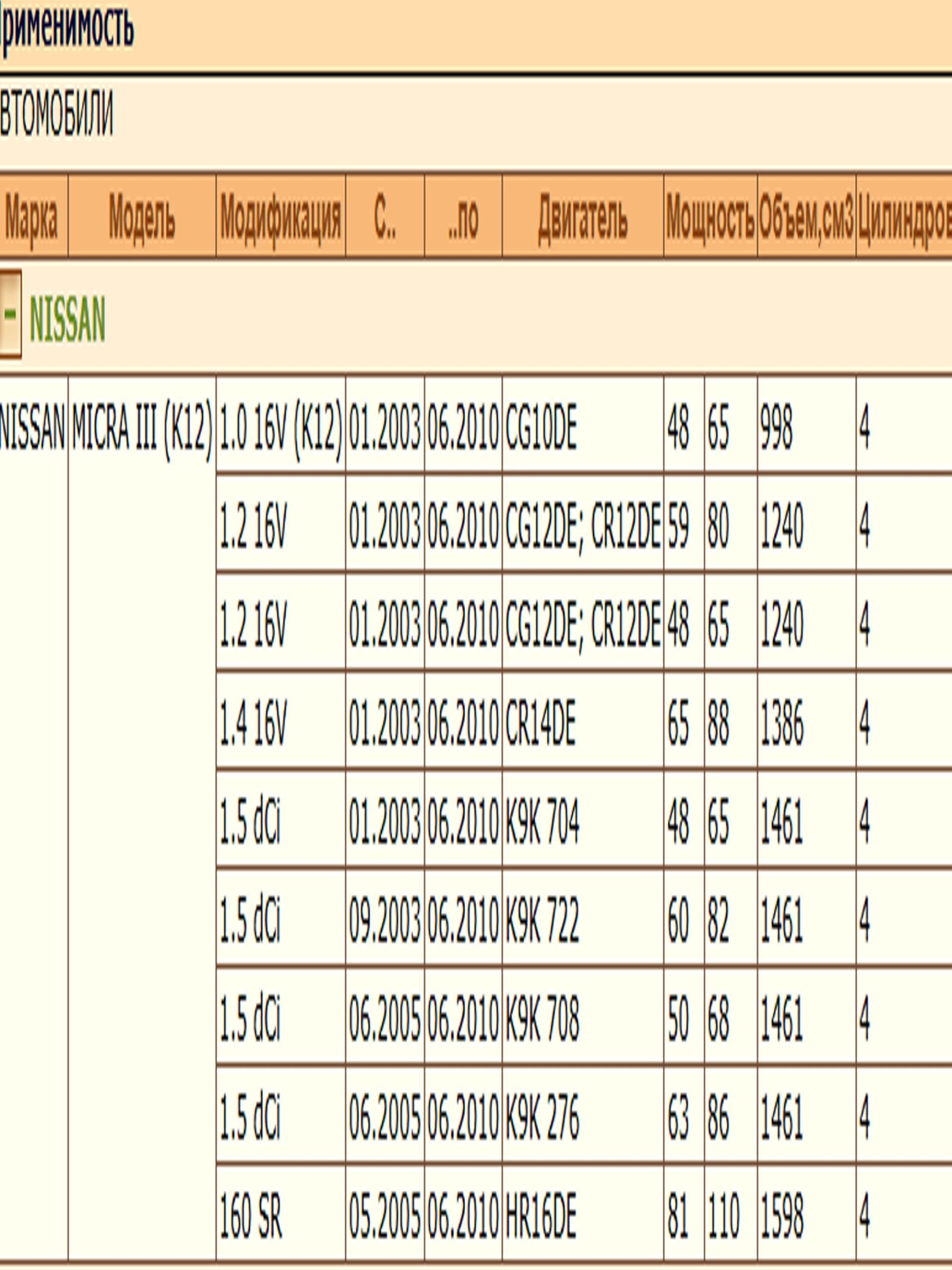Click engine code K9K 276
952x1270 pixels.
click(542, 1117)
